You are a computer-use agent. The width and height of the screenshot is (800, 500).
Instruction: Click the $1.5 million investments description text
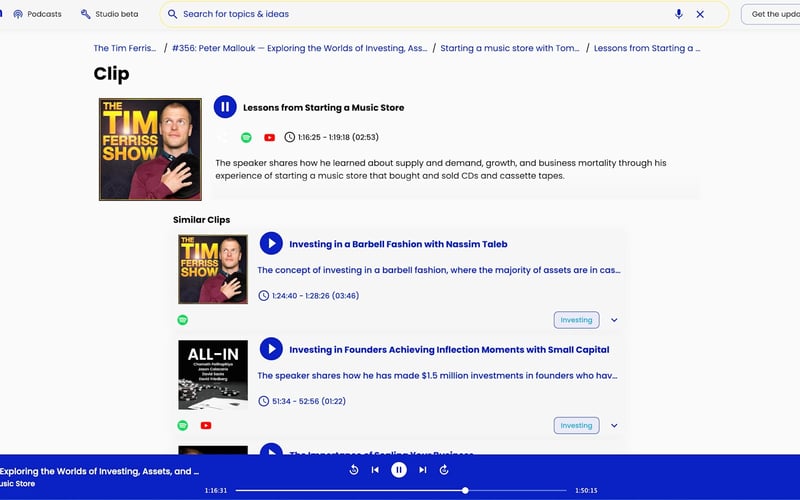tap(437, 376)
